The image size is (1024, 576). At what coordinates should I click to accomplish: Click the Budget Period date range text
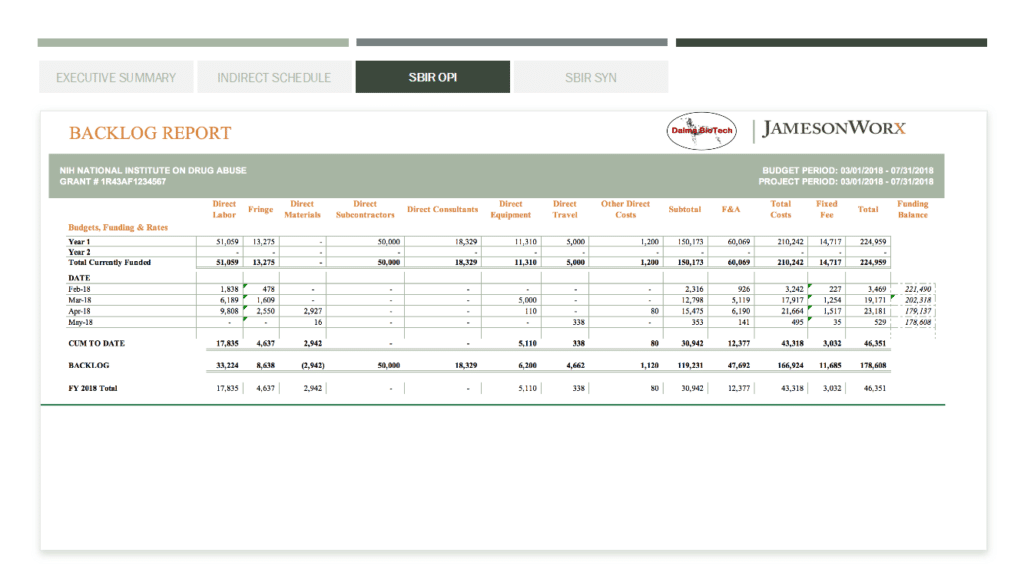(848, 170)
